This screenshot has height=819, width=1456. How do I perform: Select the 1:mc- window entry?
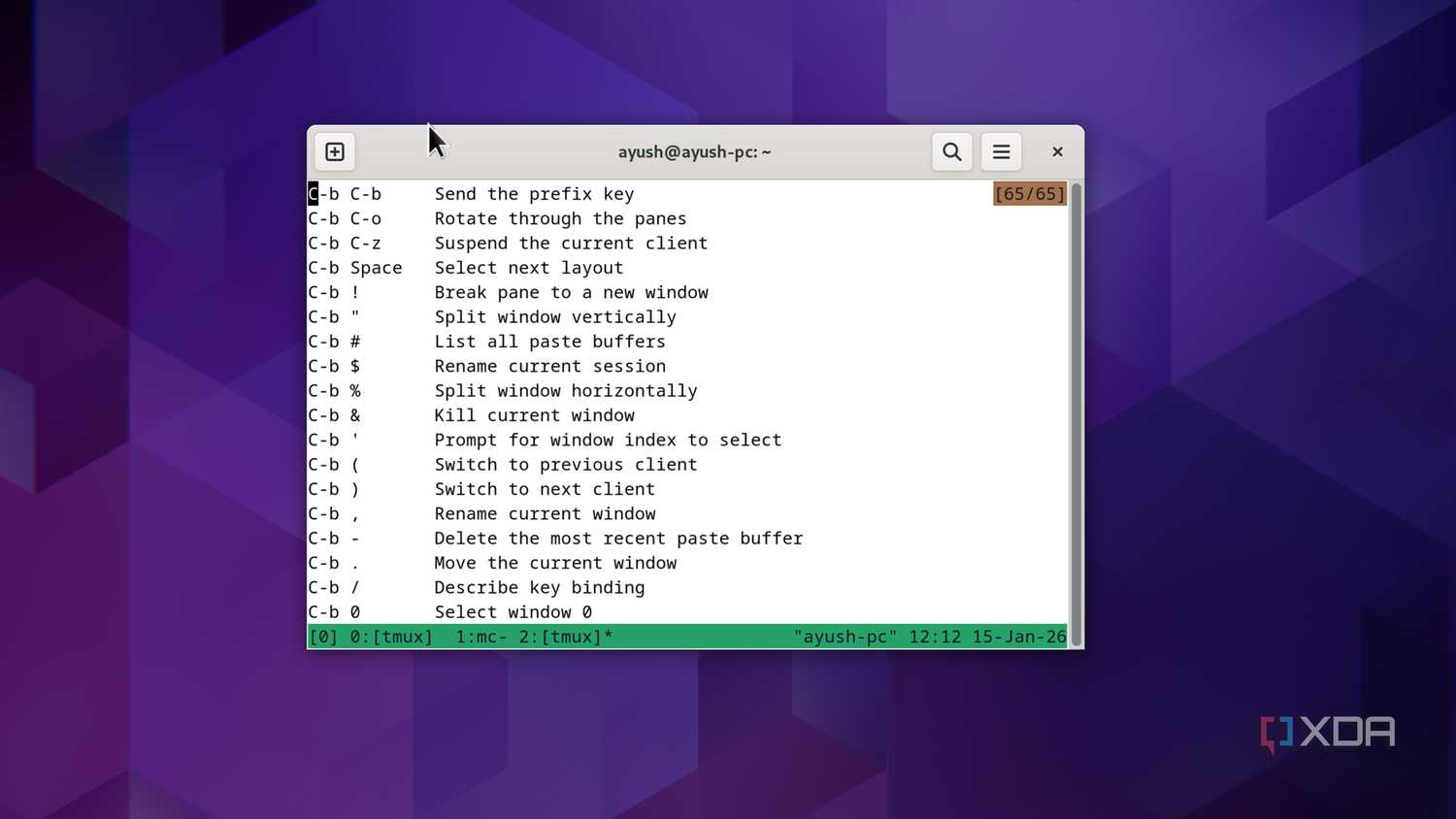pos(481,637)
